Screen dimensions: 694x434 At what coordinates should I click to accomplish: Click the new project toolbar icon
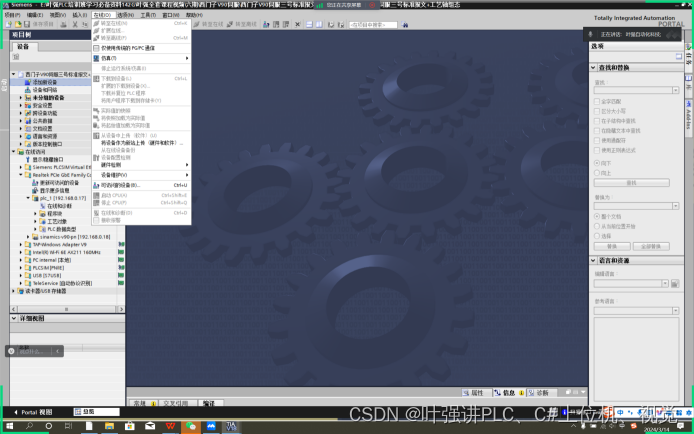[x=9, y=24]
